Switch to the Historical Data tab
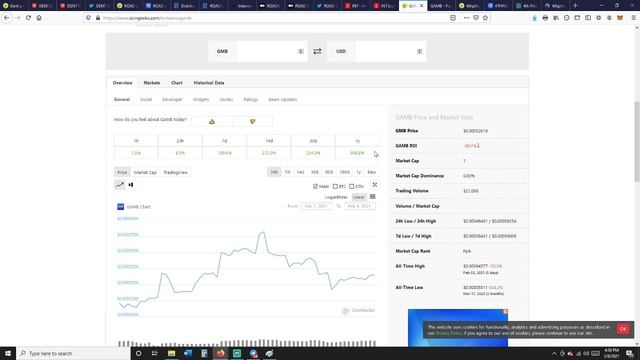 (x=209, y=83)
